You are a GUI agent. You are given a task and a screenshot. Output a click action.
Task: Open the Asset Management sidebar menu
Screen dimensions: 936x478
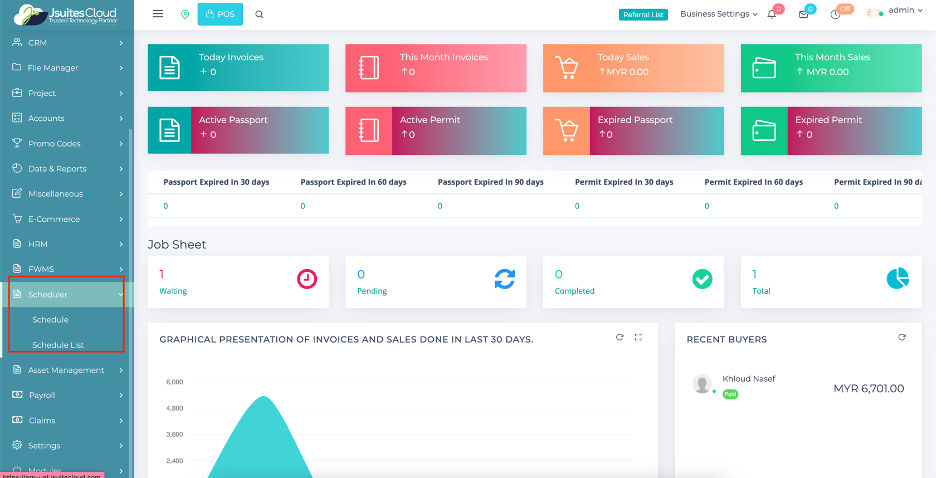pos(66,370)
